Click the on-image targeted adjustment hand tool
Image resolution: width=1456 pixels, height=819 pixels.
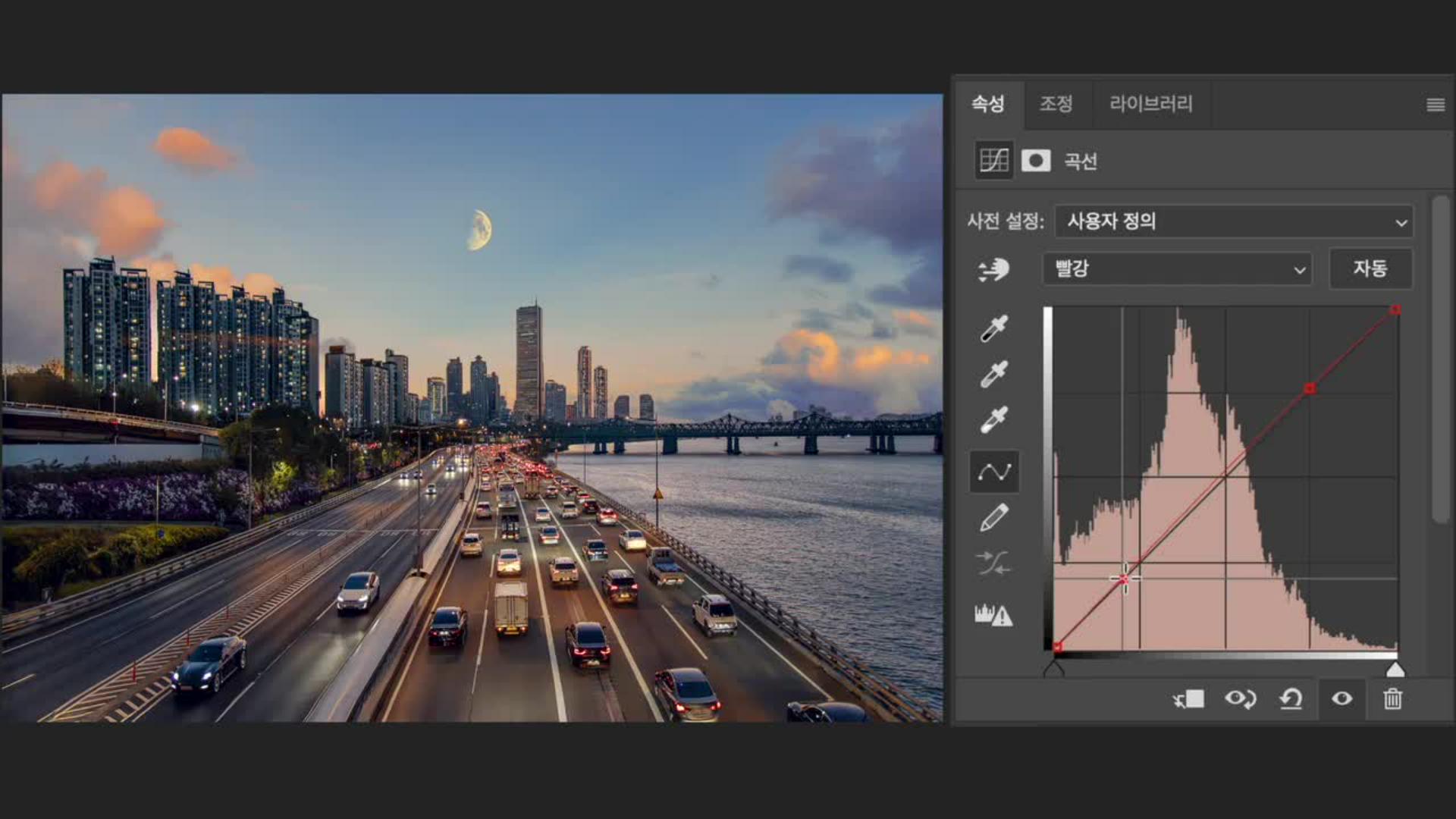click(993, 269)
